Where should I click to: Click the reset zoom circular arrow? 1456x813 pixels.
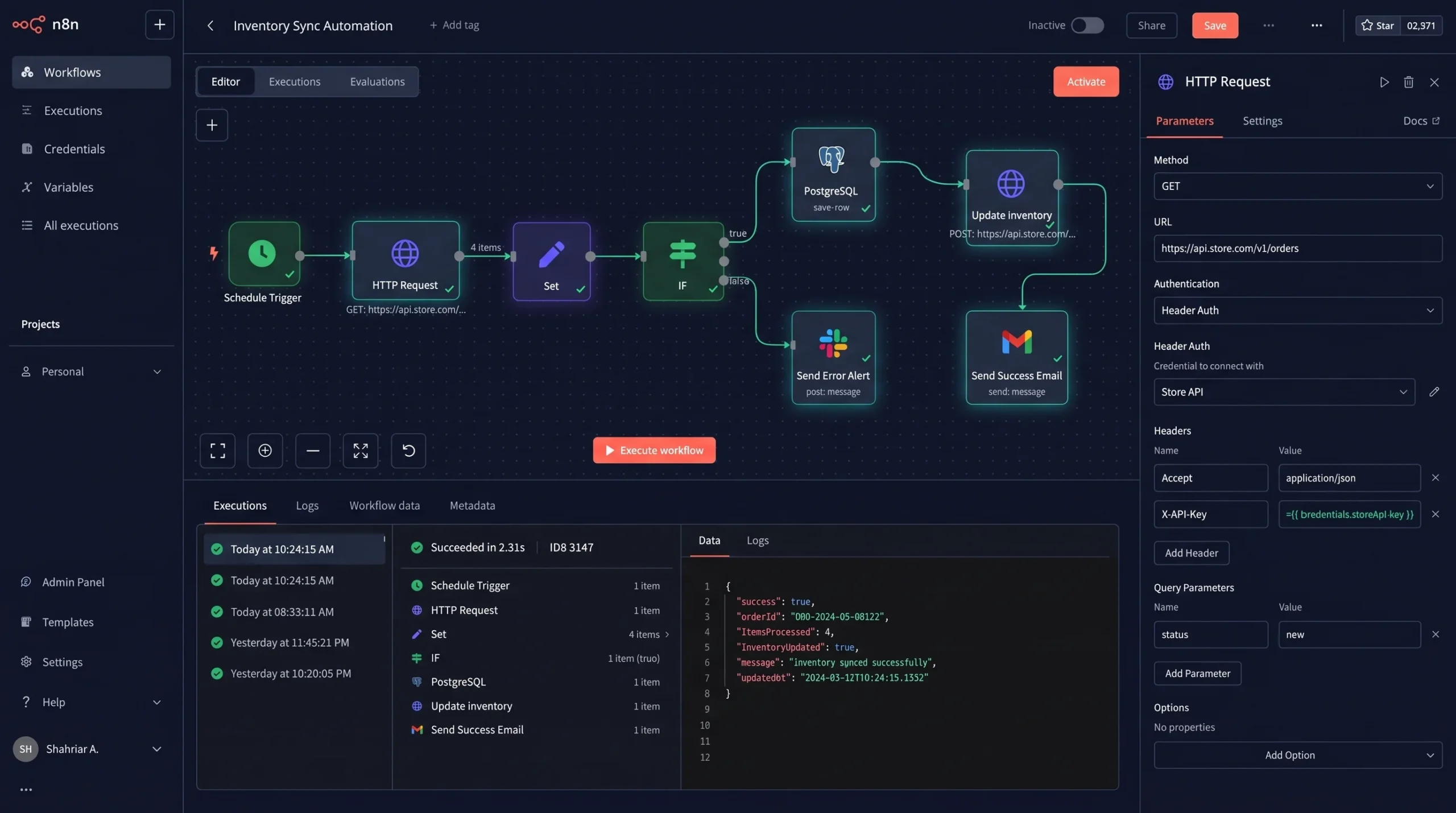408,451
